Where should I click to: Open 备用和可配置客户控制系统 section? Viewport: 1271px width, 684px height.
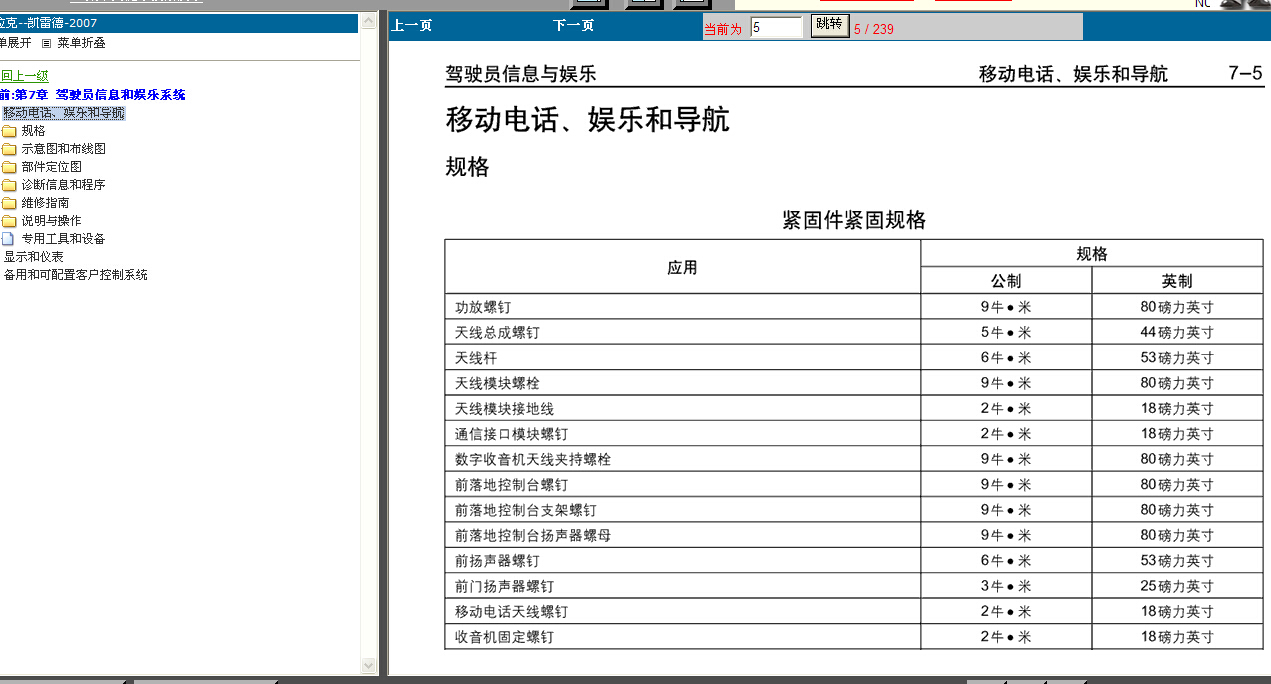(75, 275)
